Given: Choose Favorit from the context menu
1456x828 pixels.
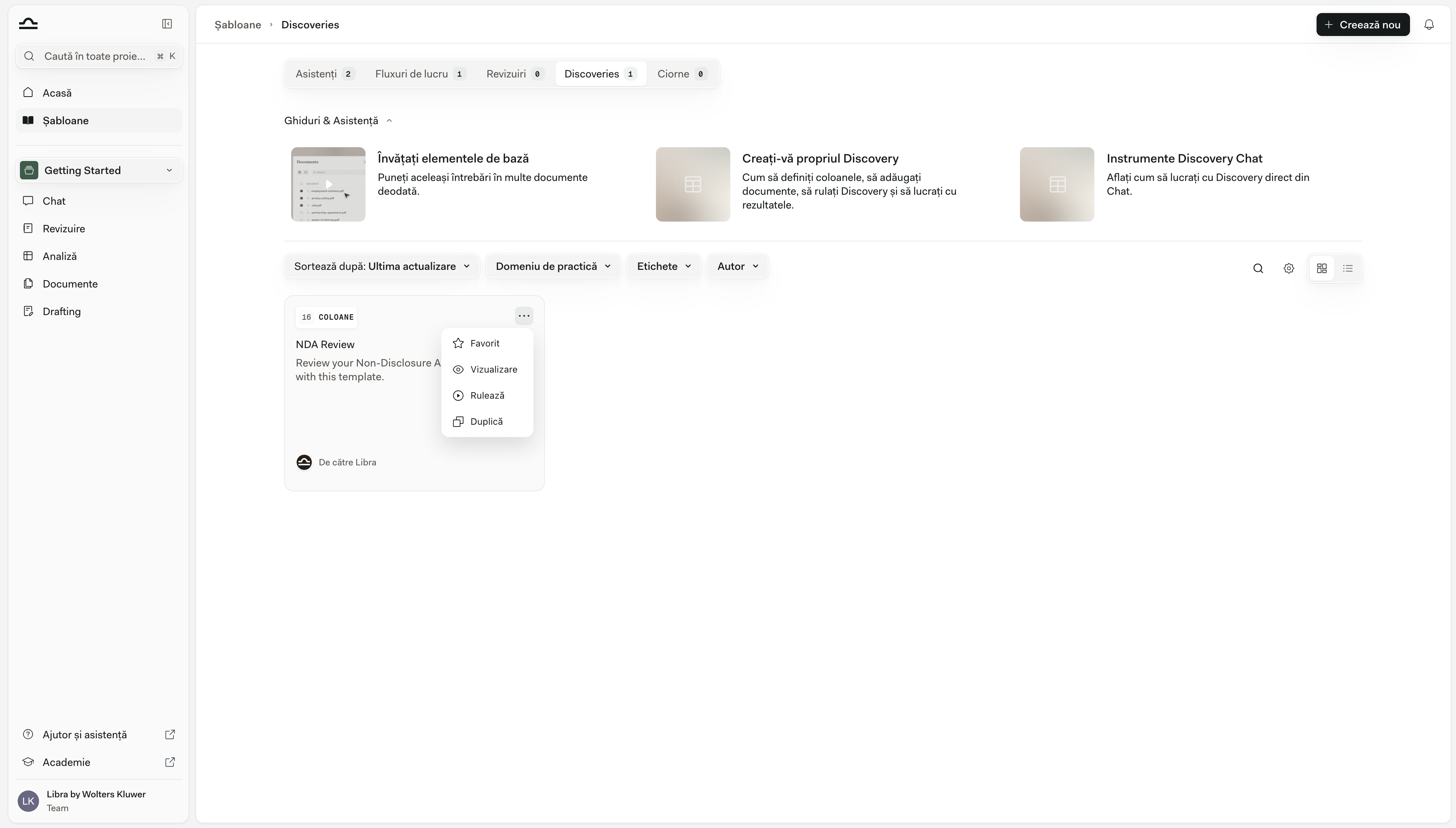Looking at the screenshot, I should [487, 343].
